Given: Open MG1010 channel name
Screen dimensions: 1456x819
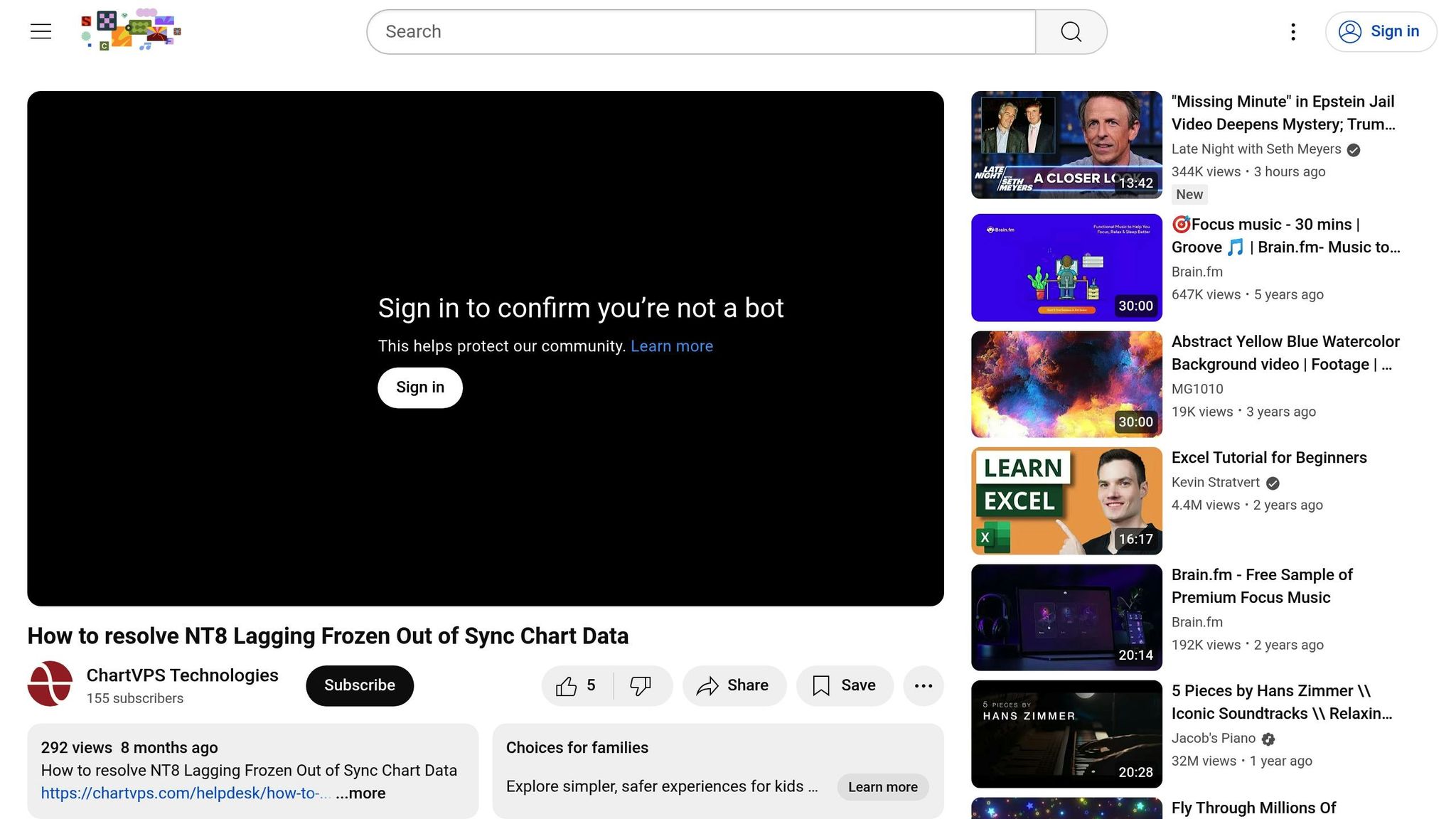Looking at the screenshot, I should tap(1197, 389).
